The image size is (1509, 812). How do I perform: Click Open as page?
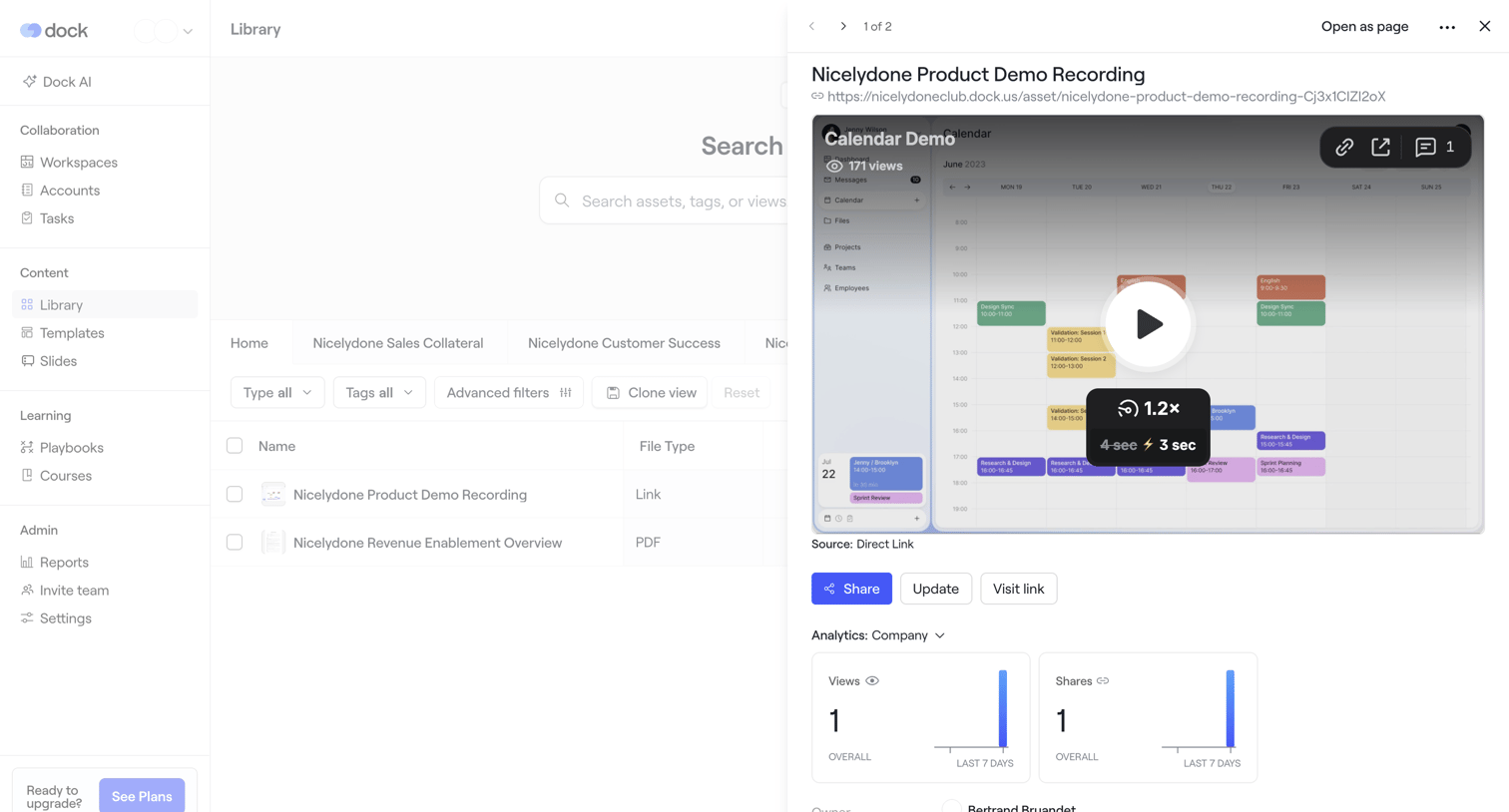pos(1364,27)
